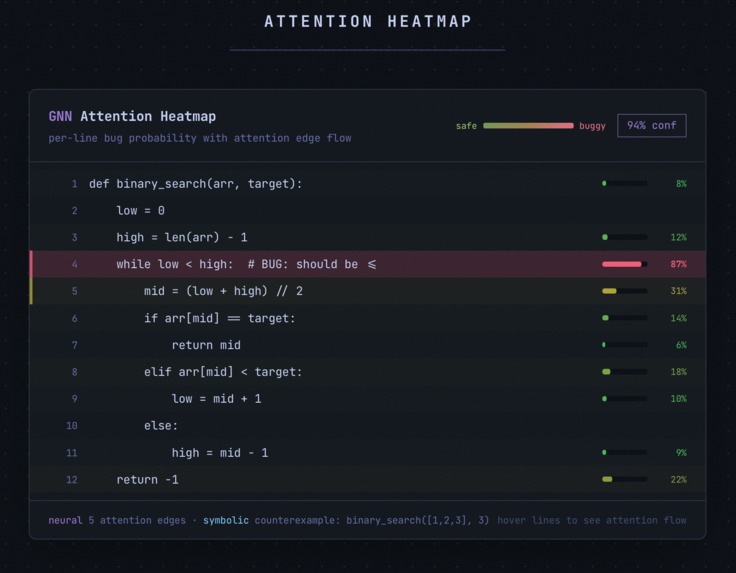Click the 10% probability bar on line 9

point(625,398)
